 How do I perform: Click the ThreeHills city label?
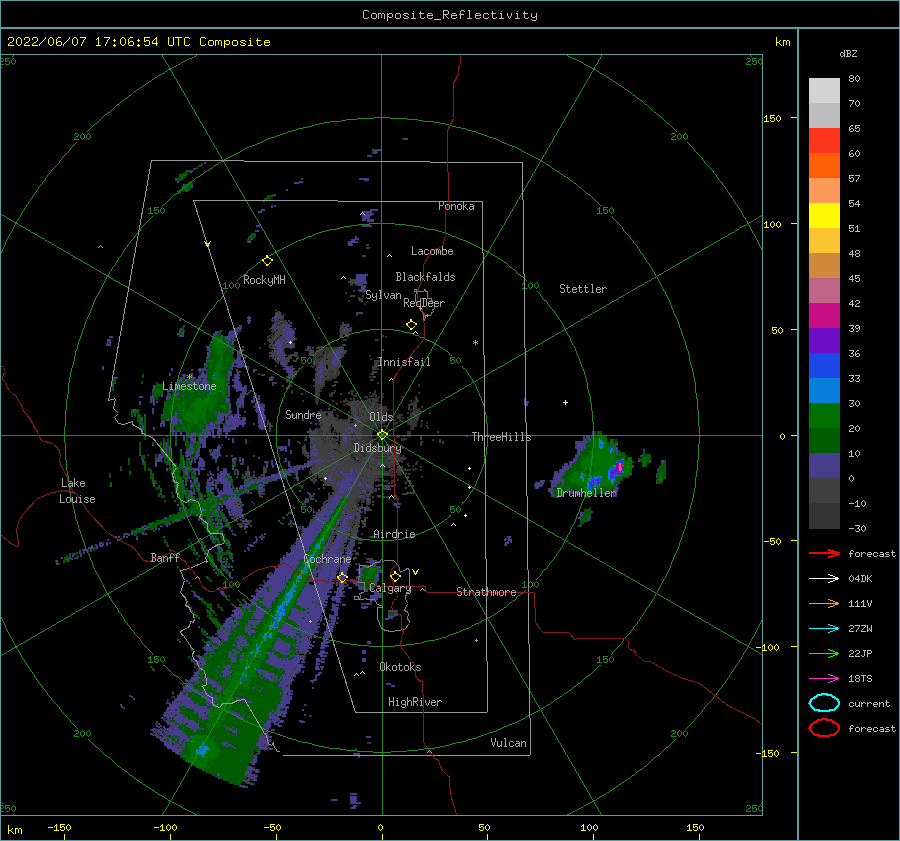(x=501, y=437)
